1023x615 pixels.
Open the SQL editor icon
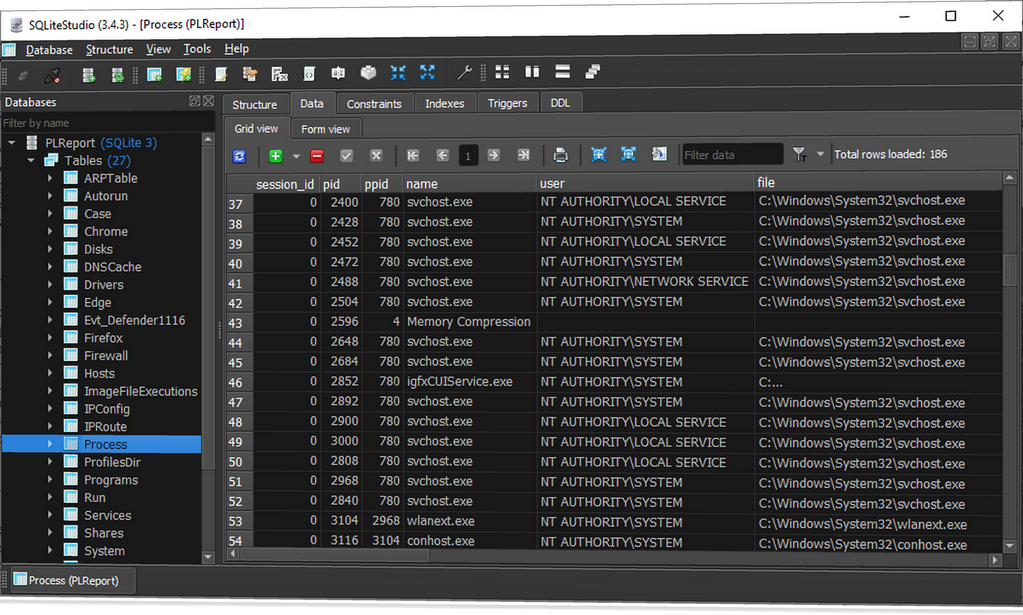coord(221,74)
